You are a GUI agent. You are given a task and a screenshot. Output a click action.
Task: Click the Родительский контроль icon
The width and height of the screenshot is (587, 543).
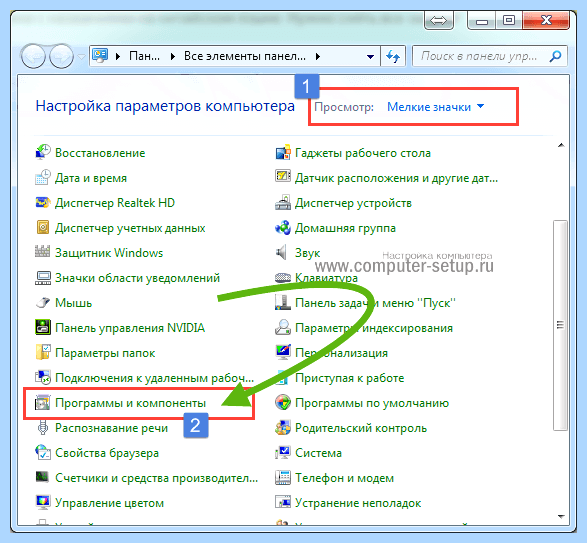point(283,428)
